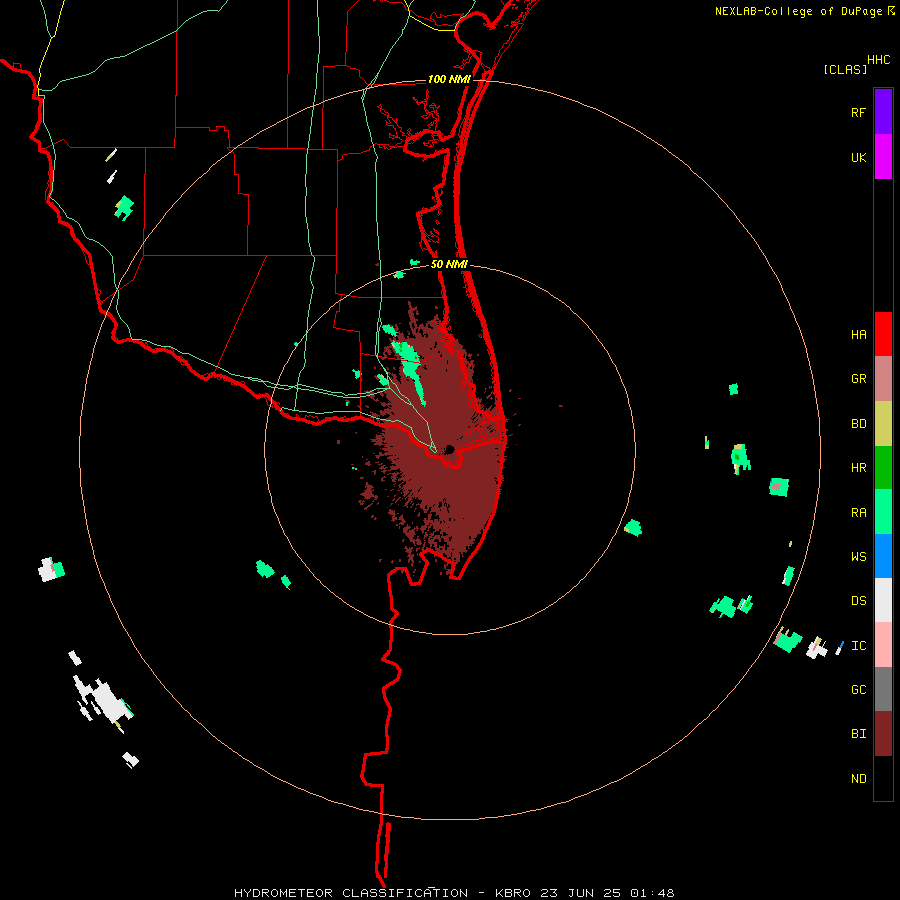Pick the RA light green swatch

[x=883, y=512]
